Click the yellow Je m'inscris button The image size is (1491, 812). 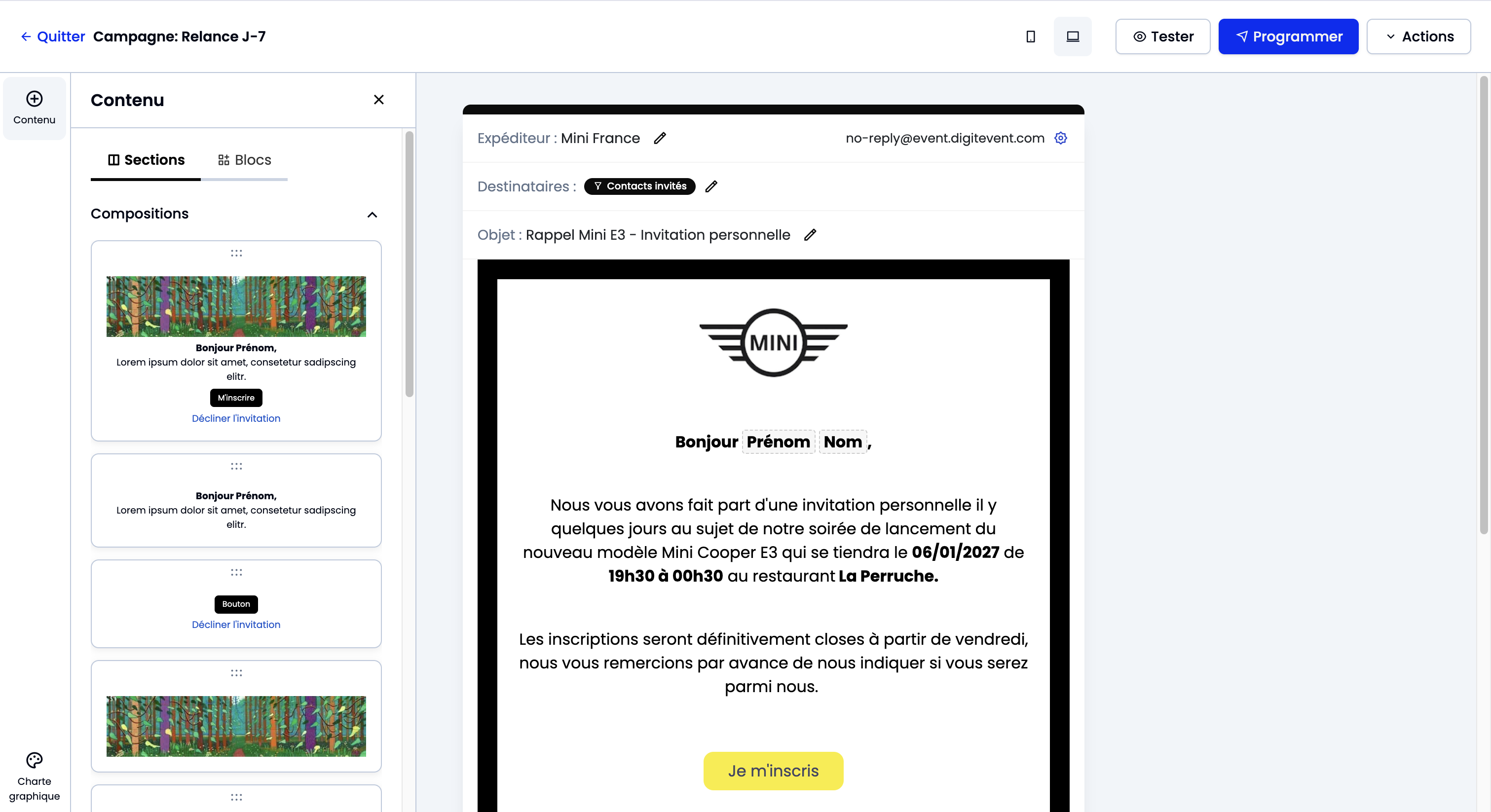point(773,771)
